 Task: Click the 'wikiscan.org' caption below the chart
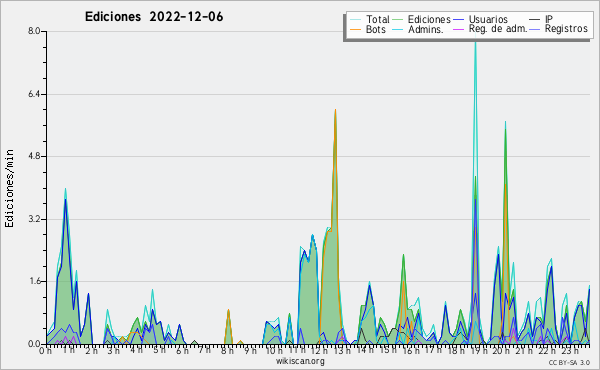click(300, 361)
